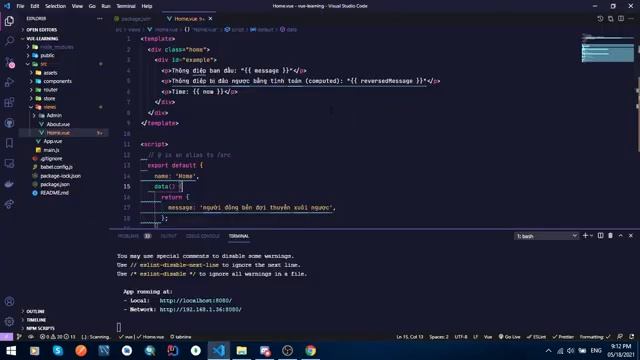Viewport: 640px width, 360px height.
Task: Expand the NPM SCRIPTS section
Action: point(39,328)
